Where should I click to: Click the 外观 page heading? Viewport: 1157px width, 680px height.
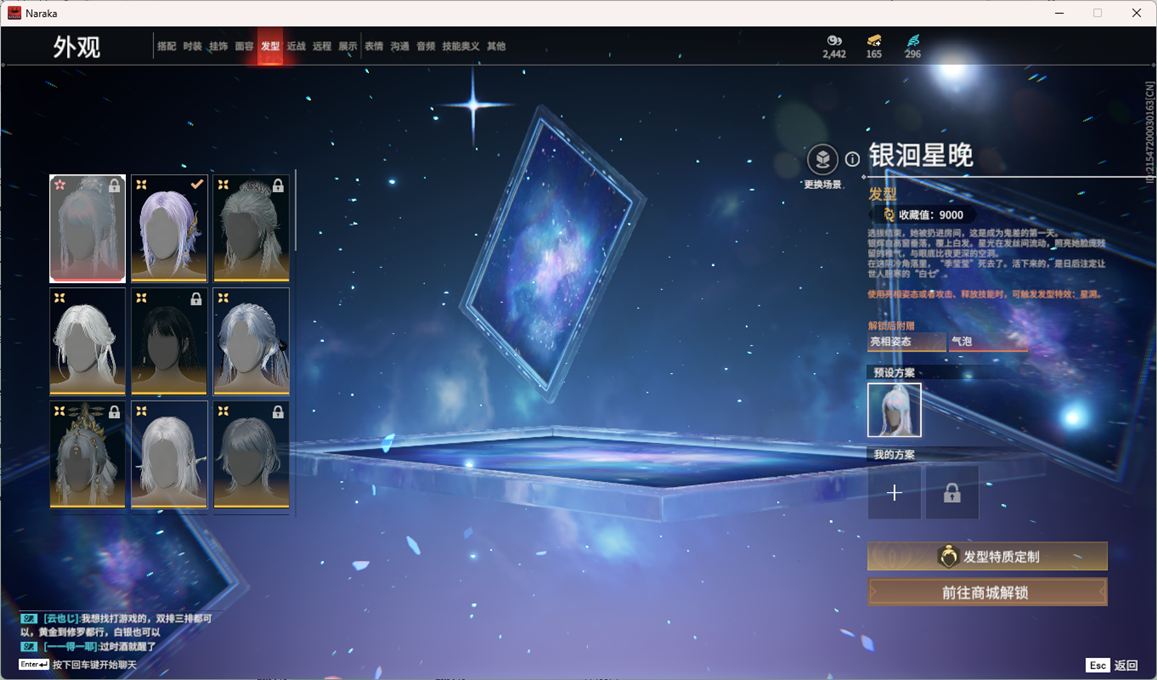coord(76,47)
